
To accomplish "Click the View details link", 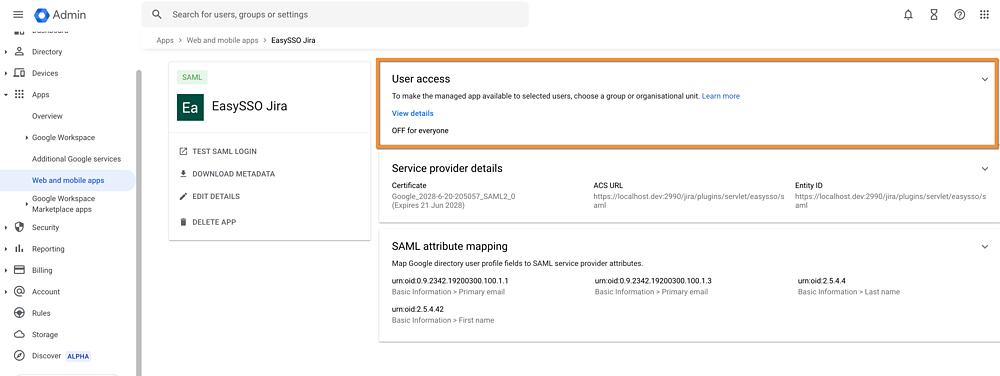I will (413, 113).
